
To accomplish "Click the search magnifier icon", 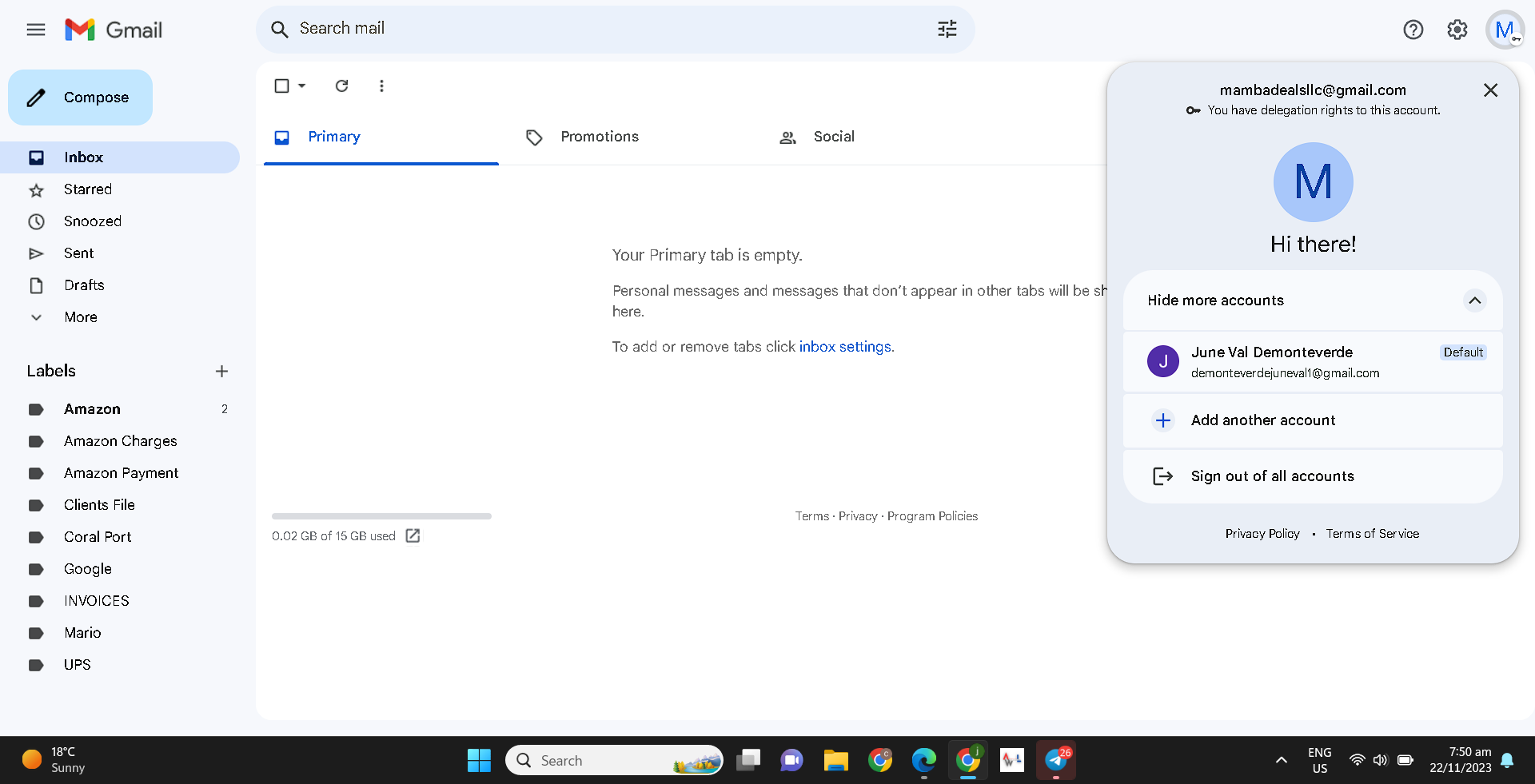I will pos(279,30).
